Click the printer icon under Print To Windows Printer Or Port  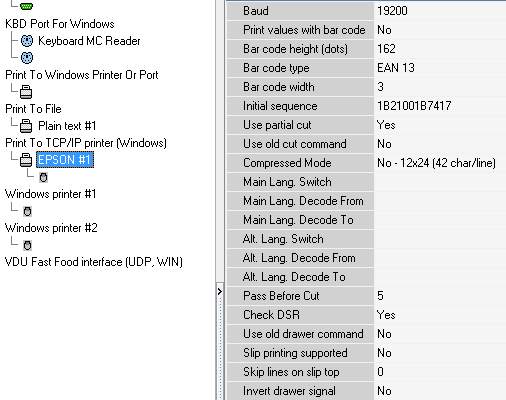[x=26, y=92]
